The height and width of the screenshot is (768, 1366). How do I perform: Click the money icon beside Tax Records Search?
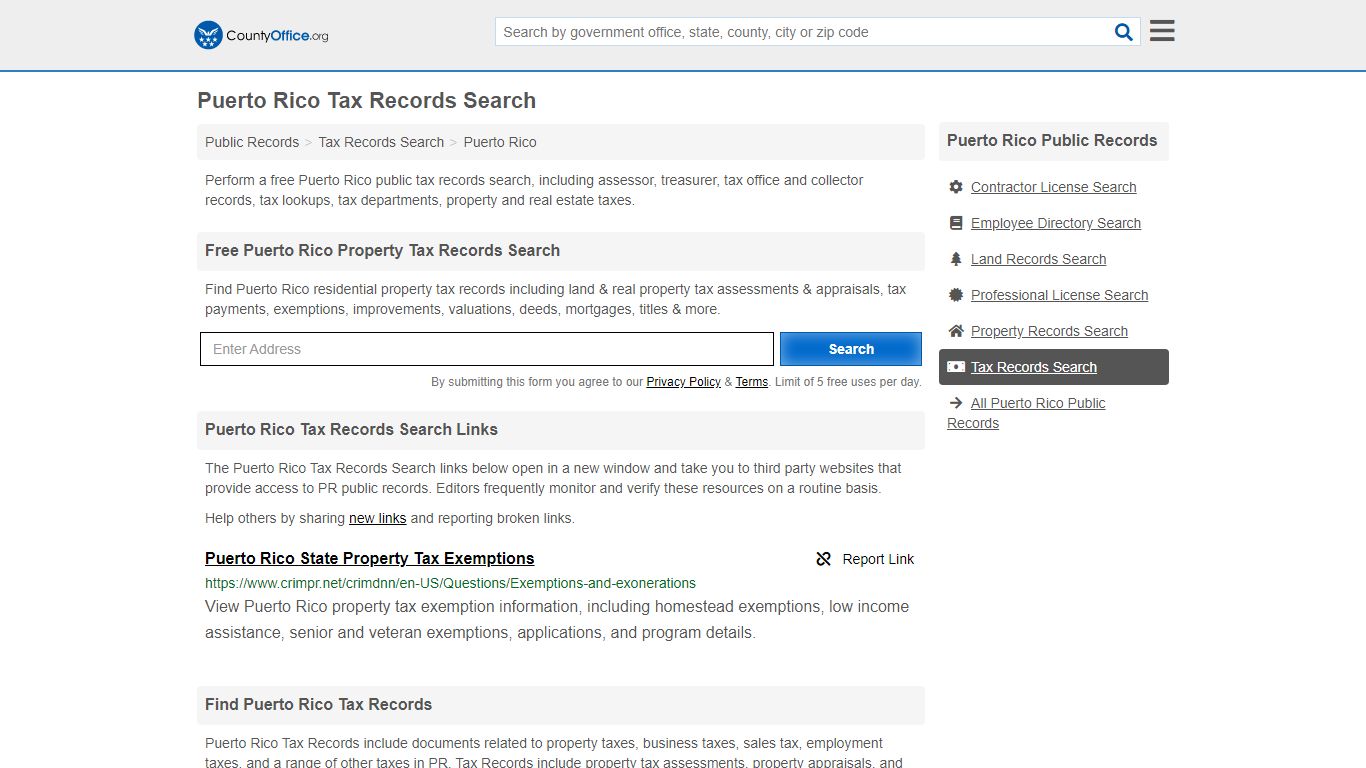956,367
